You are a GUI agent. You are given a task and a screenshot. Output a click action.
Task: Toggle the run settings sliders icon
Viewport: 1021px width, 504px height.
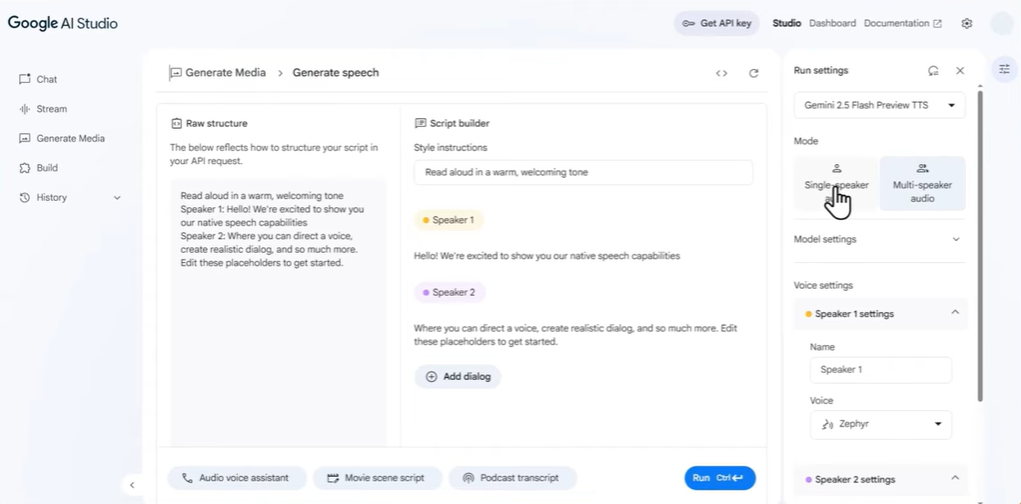[x=1004, y=69]
